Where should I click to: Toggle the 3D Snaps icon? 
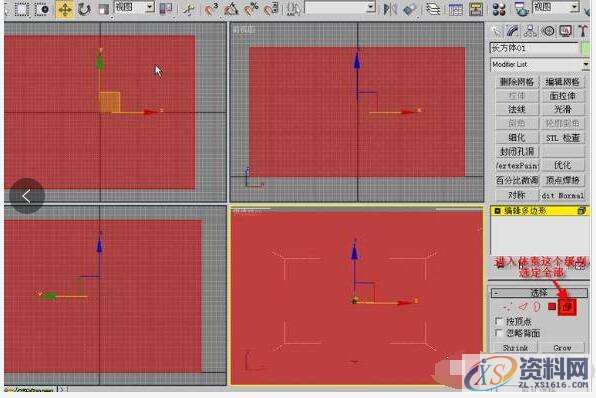pyautogui.click(x=211, y=9)
